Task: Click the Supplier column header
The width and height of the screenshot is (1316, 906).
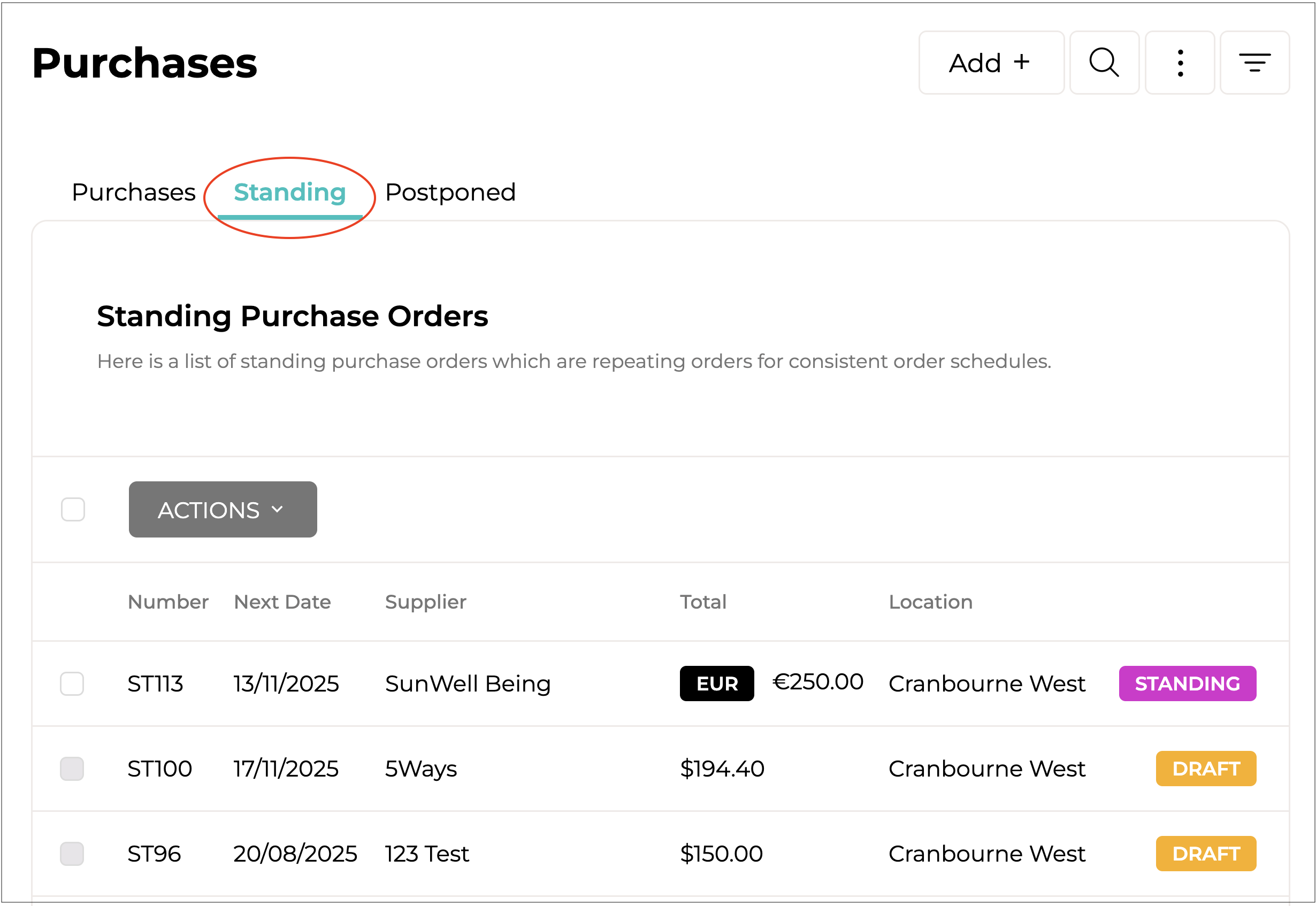Action: 425,602
